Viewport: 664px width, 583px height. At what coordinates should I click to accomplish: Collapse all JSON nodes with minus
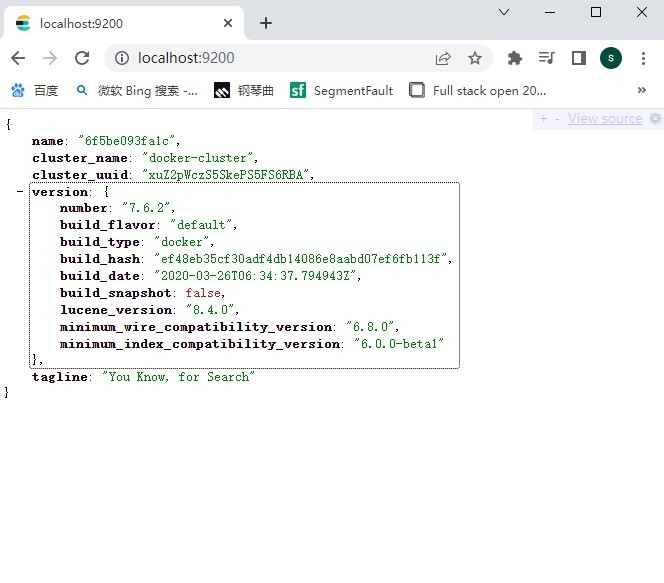[556, 119]
